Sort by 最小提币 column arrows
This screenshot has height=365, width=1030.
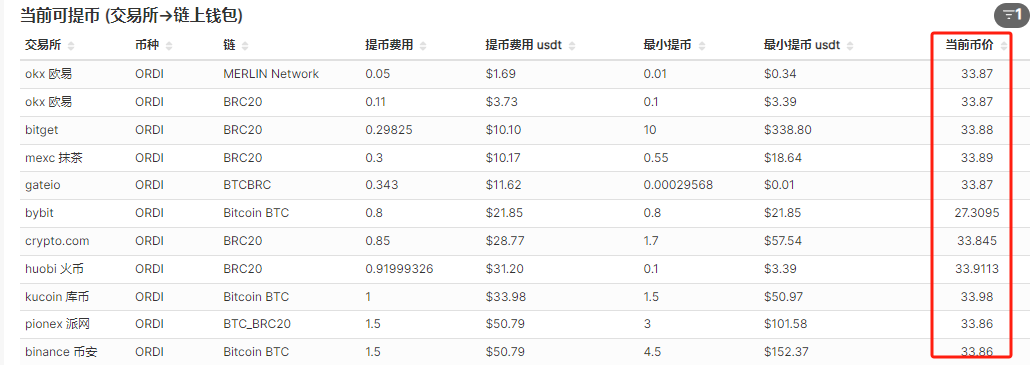[x=702, y=46]
